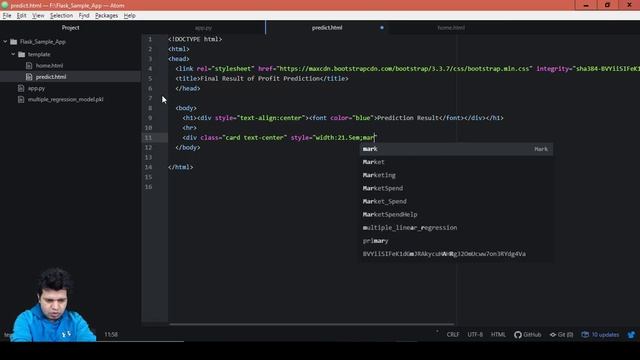Viewport: 640px width, 360px height.
Task: Choose 'mark' autocomplete suggestion
Action: tap(456, 149)
